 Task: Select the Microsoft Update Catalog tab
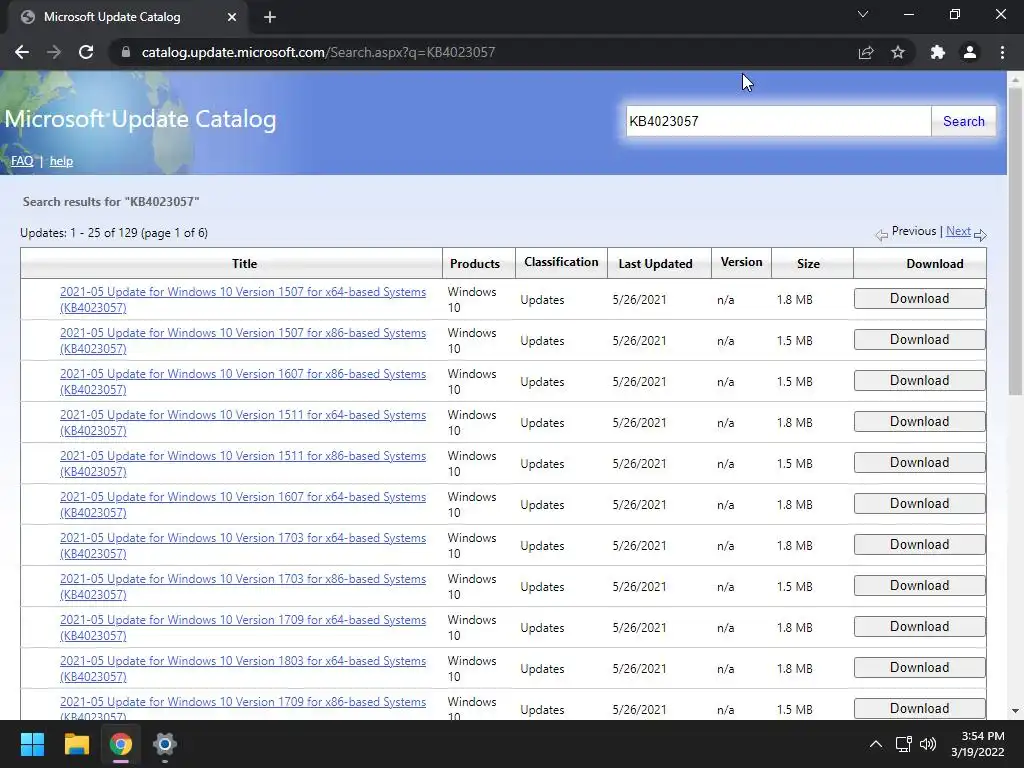tap(124, 17)
